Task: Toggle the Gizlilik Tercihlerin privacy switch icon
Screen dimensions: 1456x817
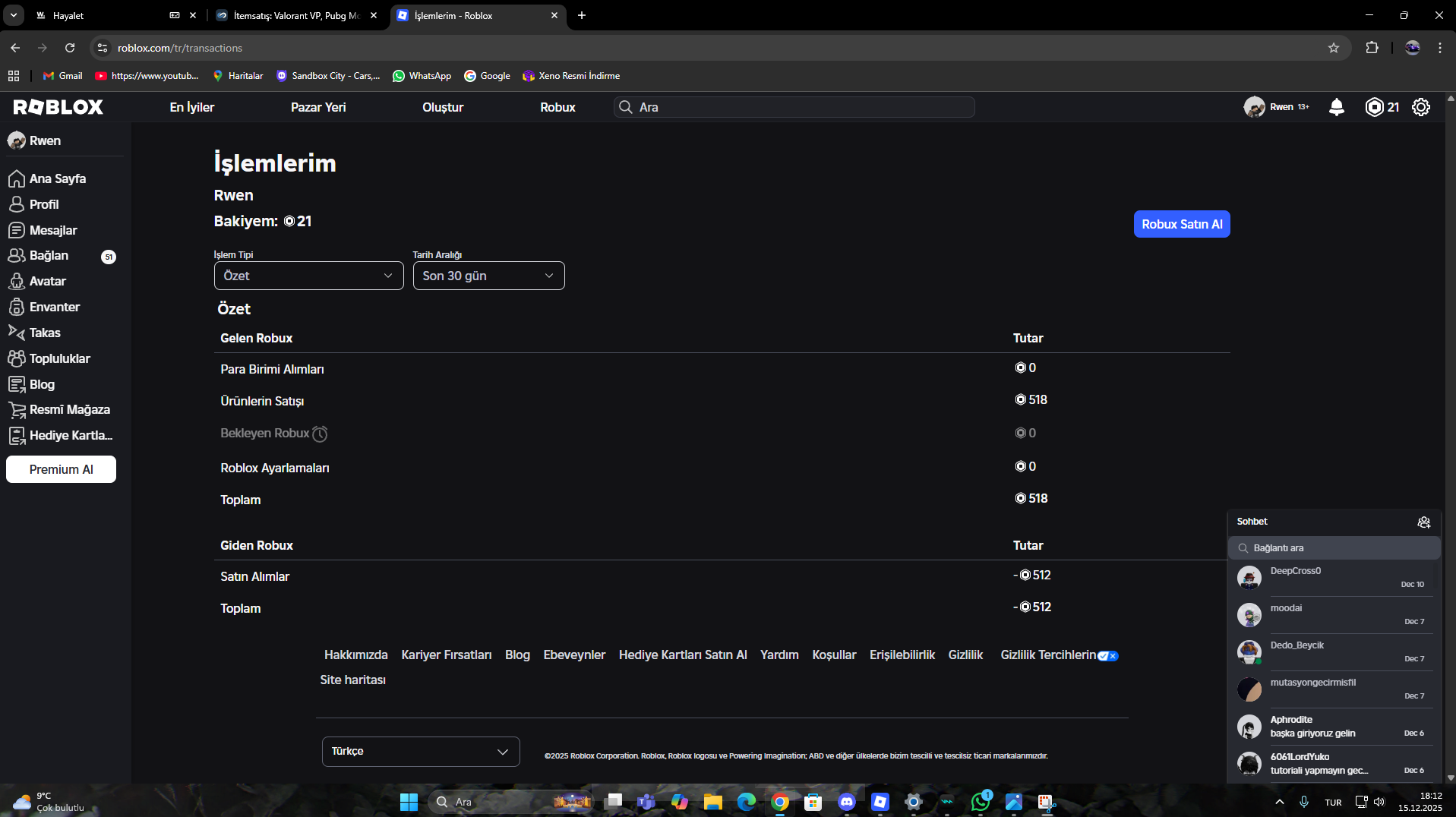Action: click(x=1107, y=656)
